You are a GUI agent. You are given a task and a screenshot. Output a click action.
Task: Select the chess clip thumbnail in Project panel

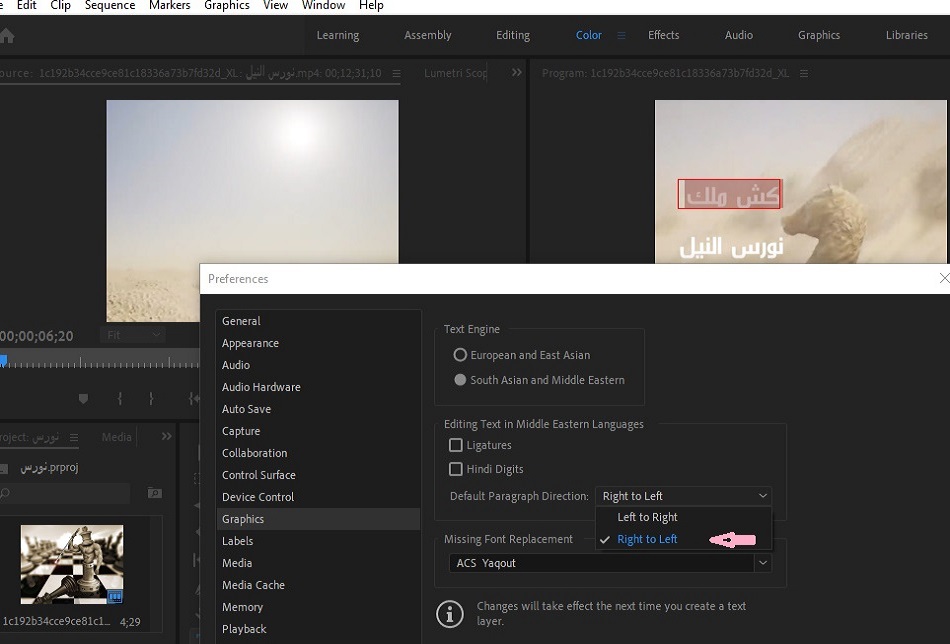(x=72, y=564)
